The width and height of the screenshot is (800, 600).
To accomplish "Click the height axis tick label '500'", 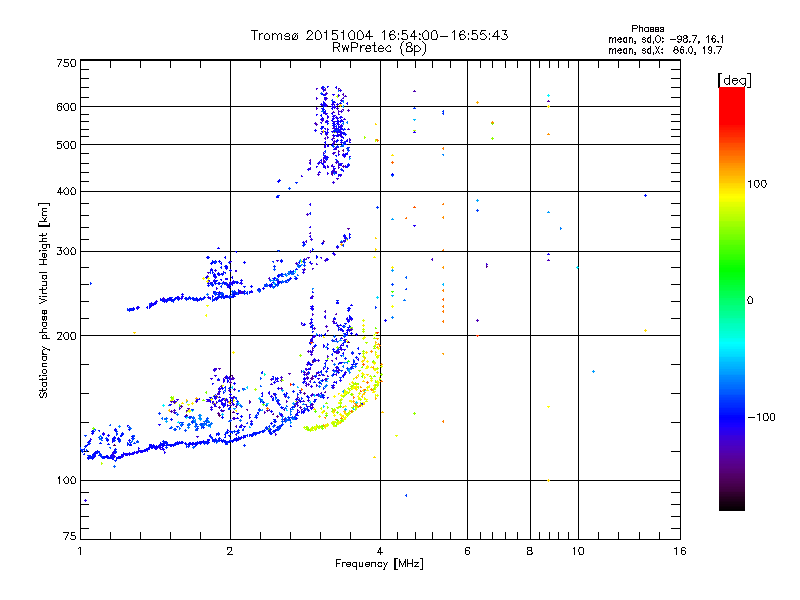I will [66, 144].
